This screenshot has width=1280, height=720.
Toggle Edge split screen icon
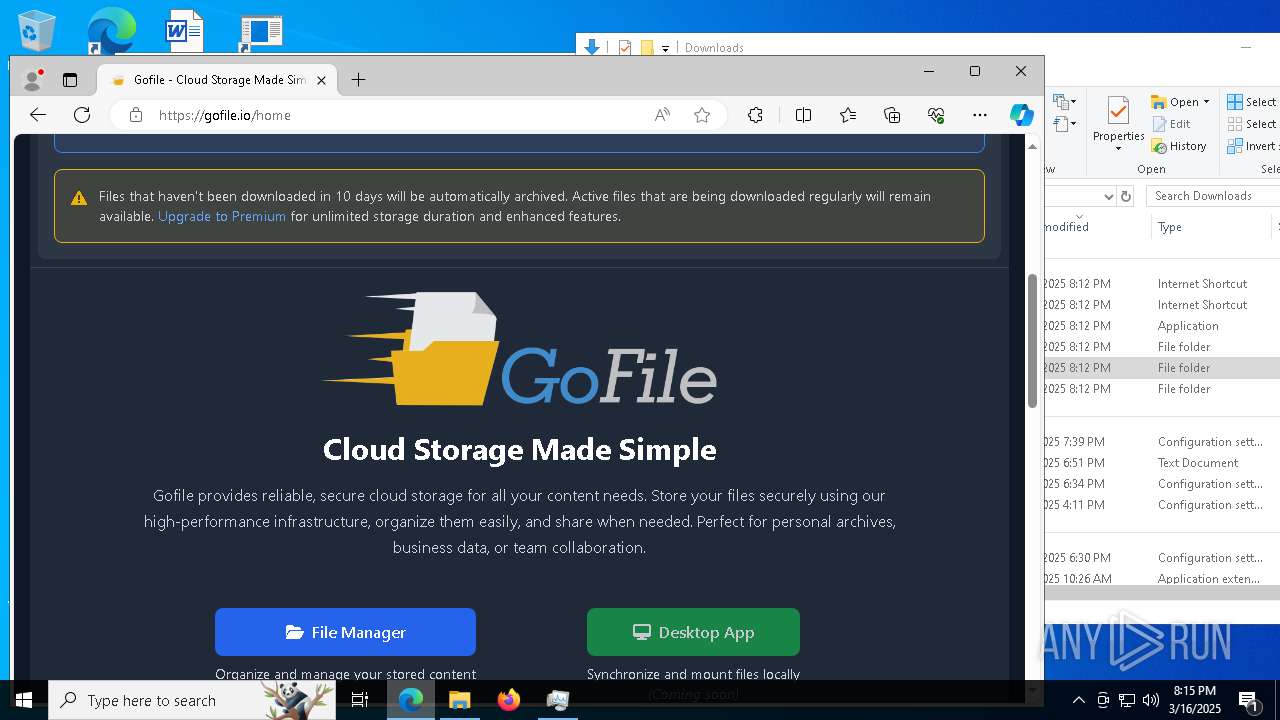click(803, 115)
